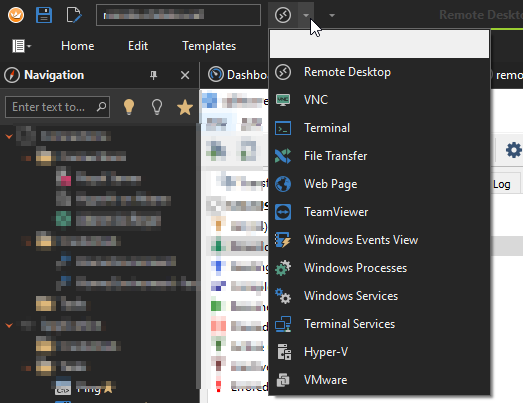
Task: Select VNC from the menu
Action: tap(379, 100)
